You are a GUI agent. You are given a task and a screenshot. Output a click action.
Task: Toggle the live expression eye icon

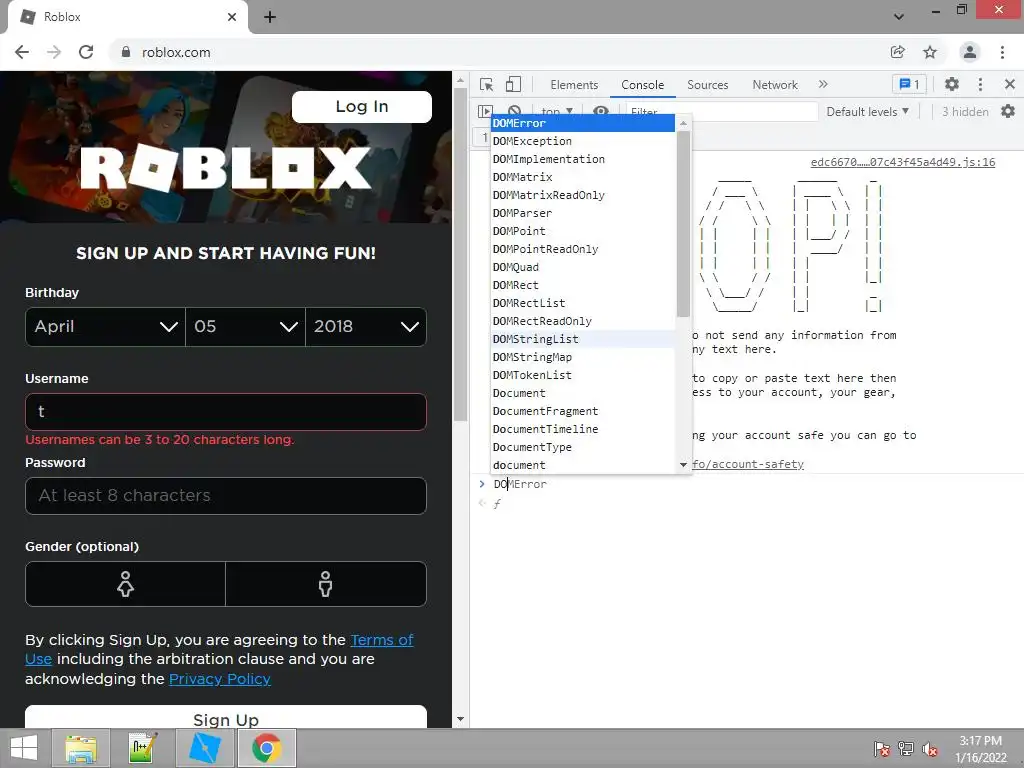pos(601,110)
